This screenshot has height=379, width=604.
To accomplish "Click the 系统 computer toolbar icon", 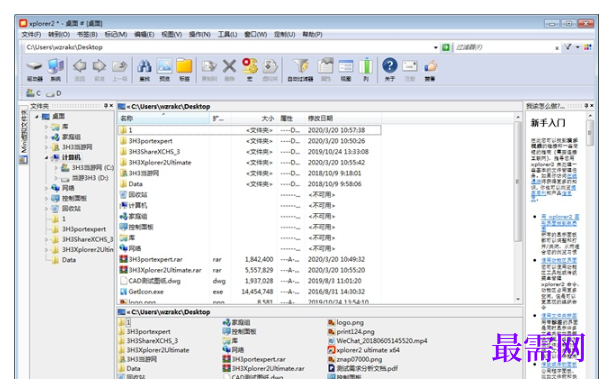I will point(55,70).
